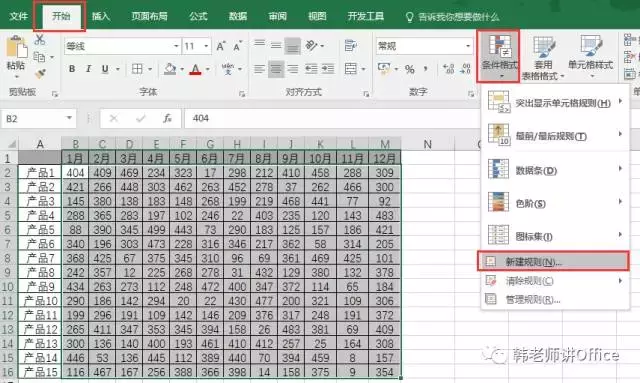
Task: Click the Accounting currency format icon
Action: pyautogui.click(x=384, y=68)
